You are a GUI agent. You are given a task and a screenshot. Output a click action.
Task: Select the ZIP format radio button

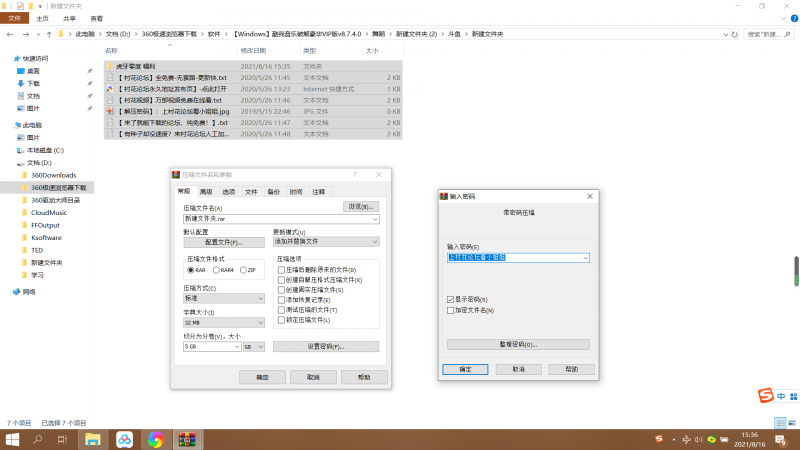tap(242, 270)
